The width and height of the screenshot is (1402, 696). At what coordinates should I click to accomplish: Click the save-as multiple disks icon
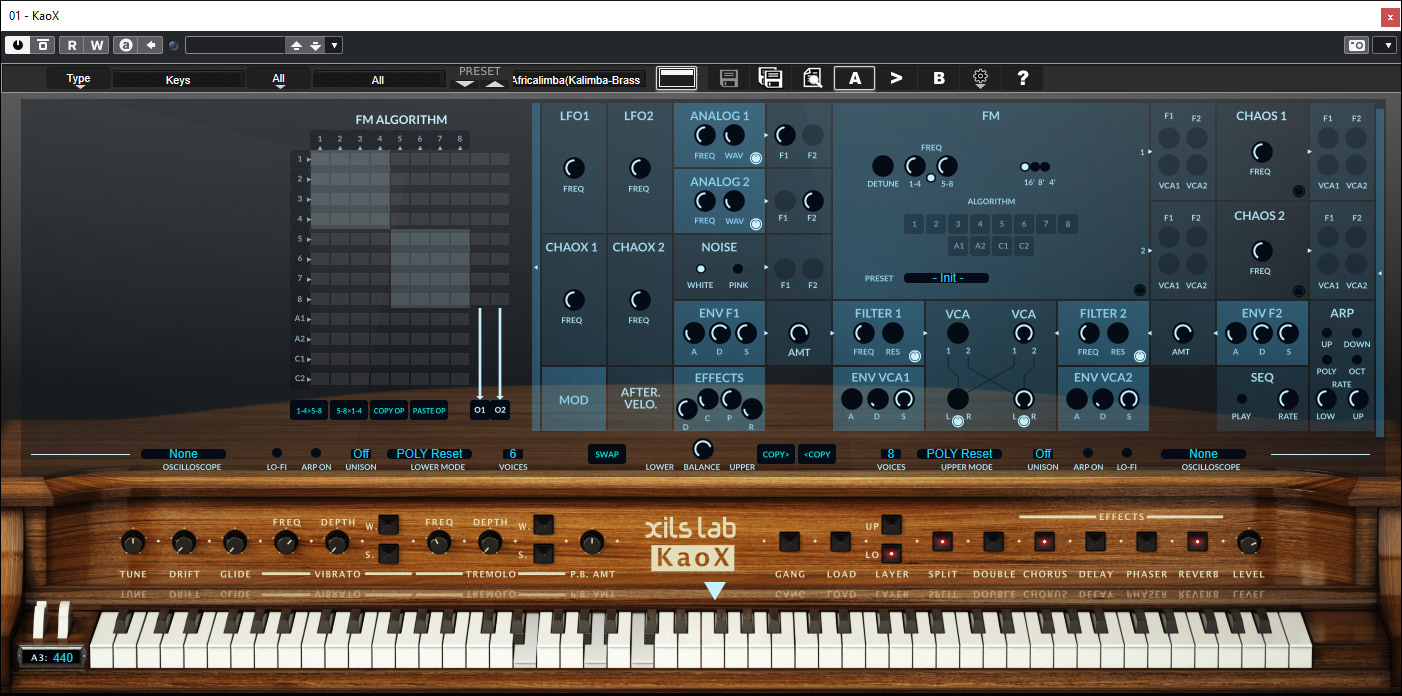point(770,78)
